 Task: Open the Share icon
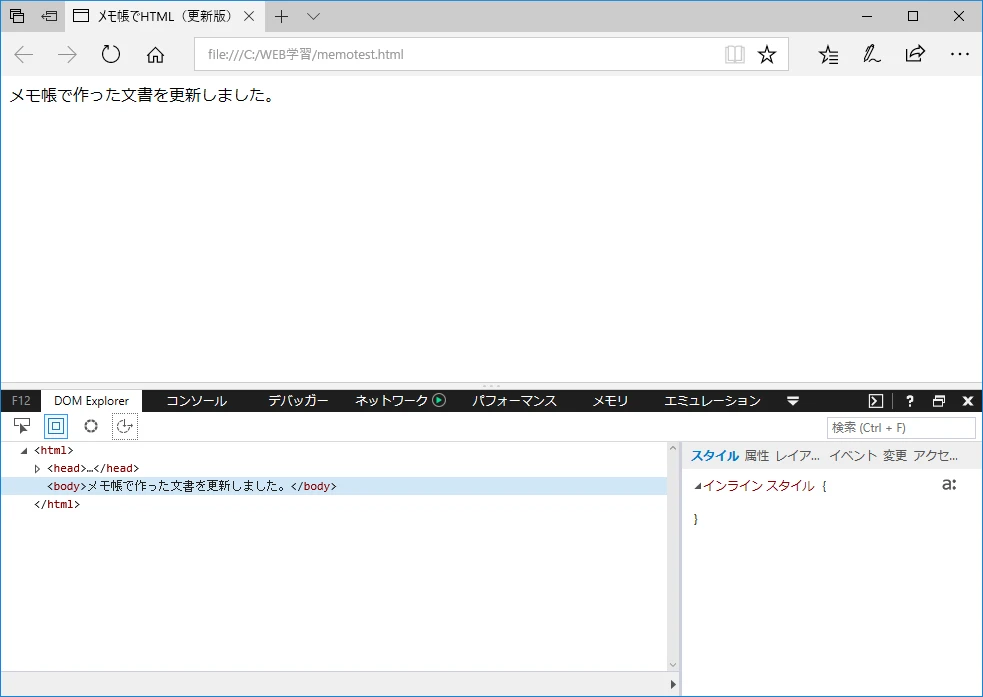pos(915,55)
